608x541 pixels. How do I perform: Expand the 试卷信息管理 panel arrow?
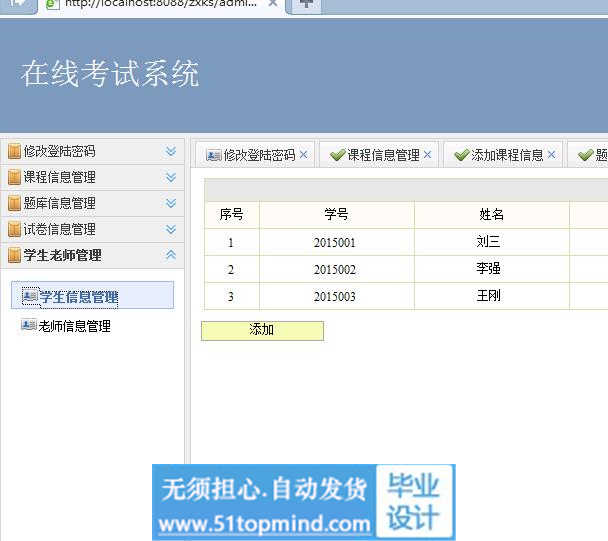pos(171,230)
